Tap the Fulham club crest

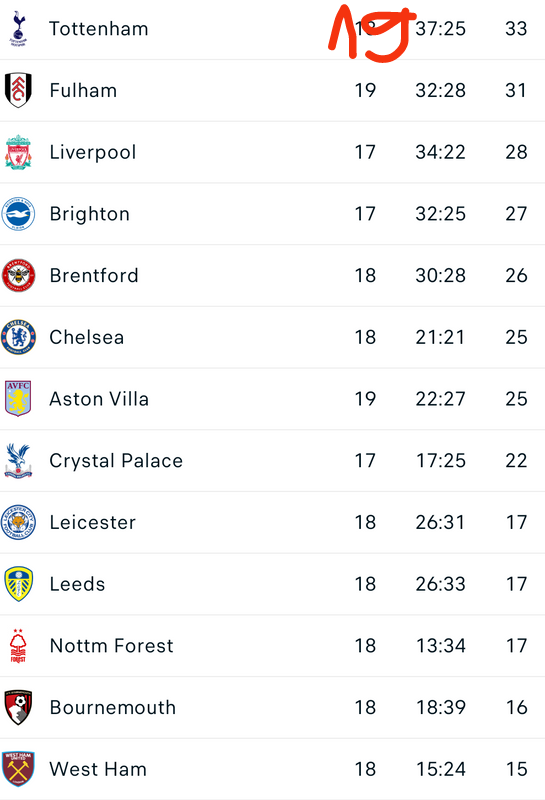click(18, 90)
